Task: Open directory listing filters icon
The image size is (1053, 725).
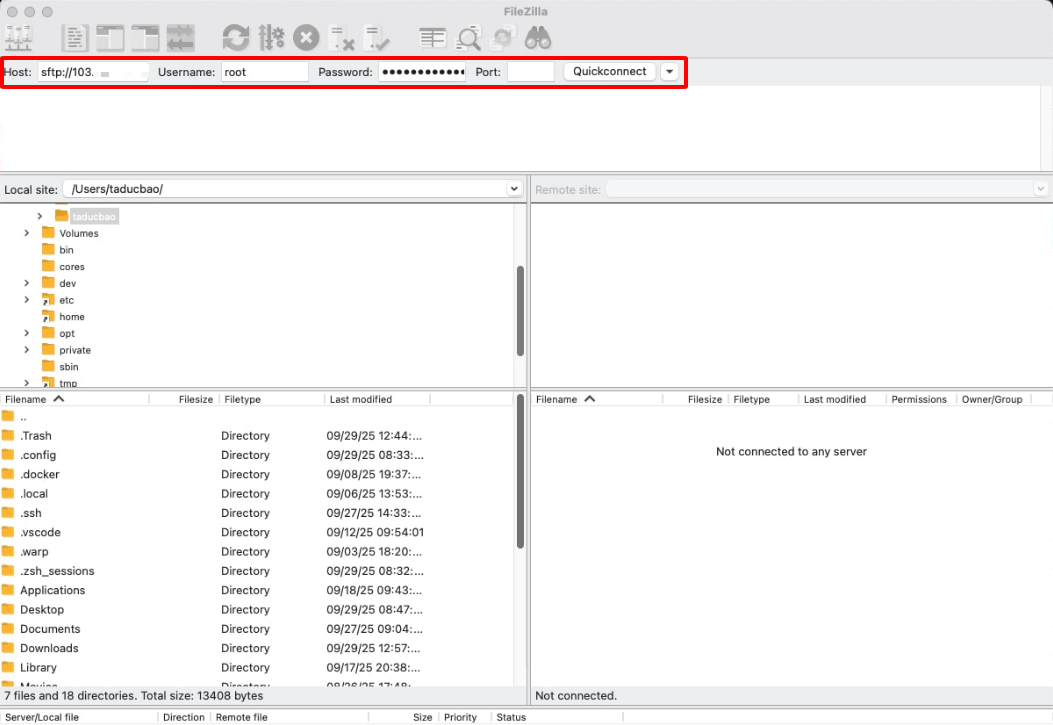Action: (x=432, y=38)
